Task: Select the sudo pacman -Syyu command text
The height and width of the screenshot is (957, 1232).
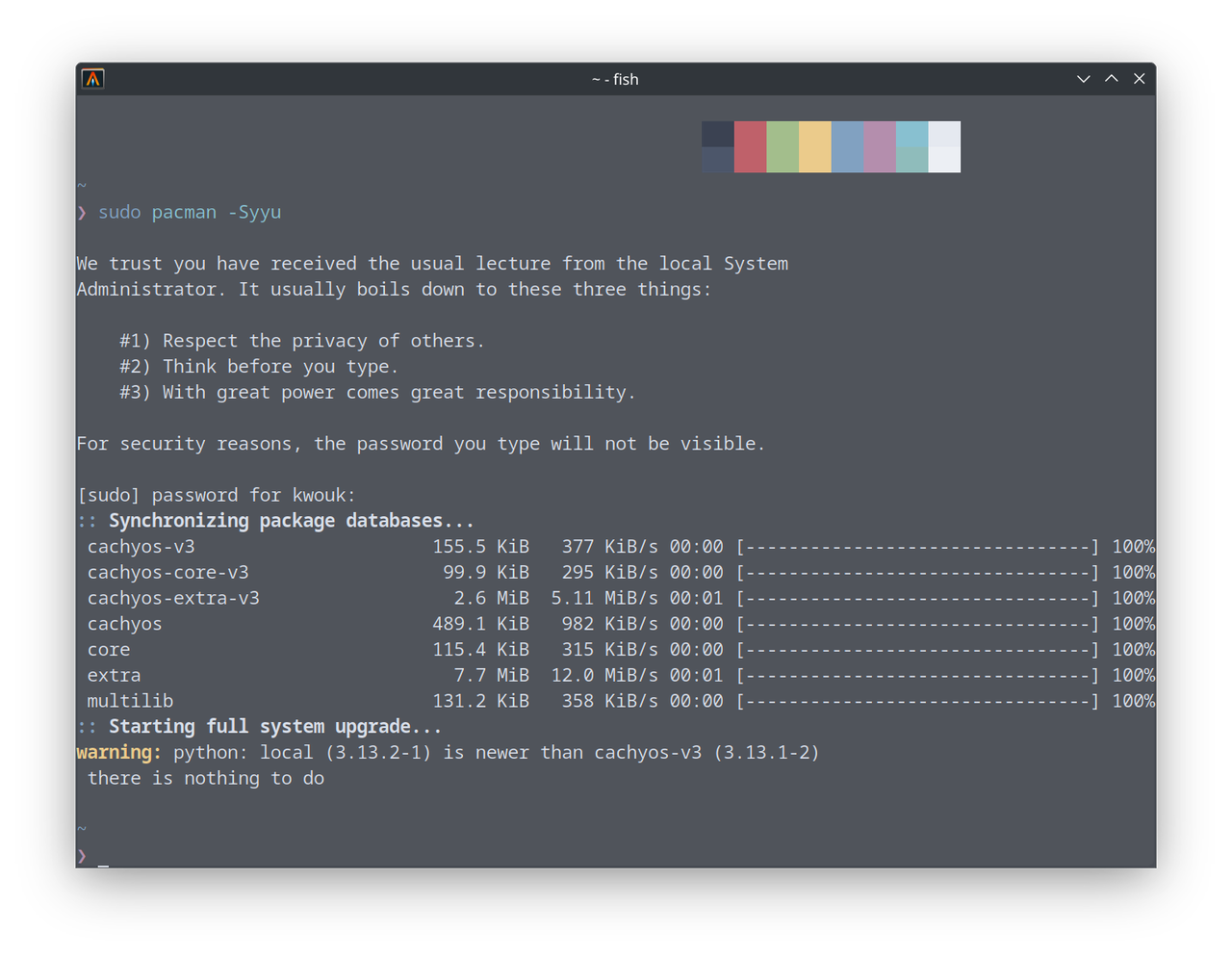Action: click(x=190, y=212)
